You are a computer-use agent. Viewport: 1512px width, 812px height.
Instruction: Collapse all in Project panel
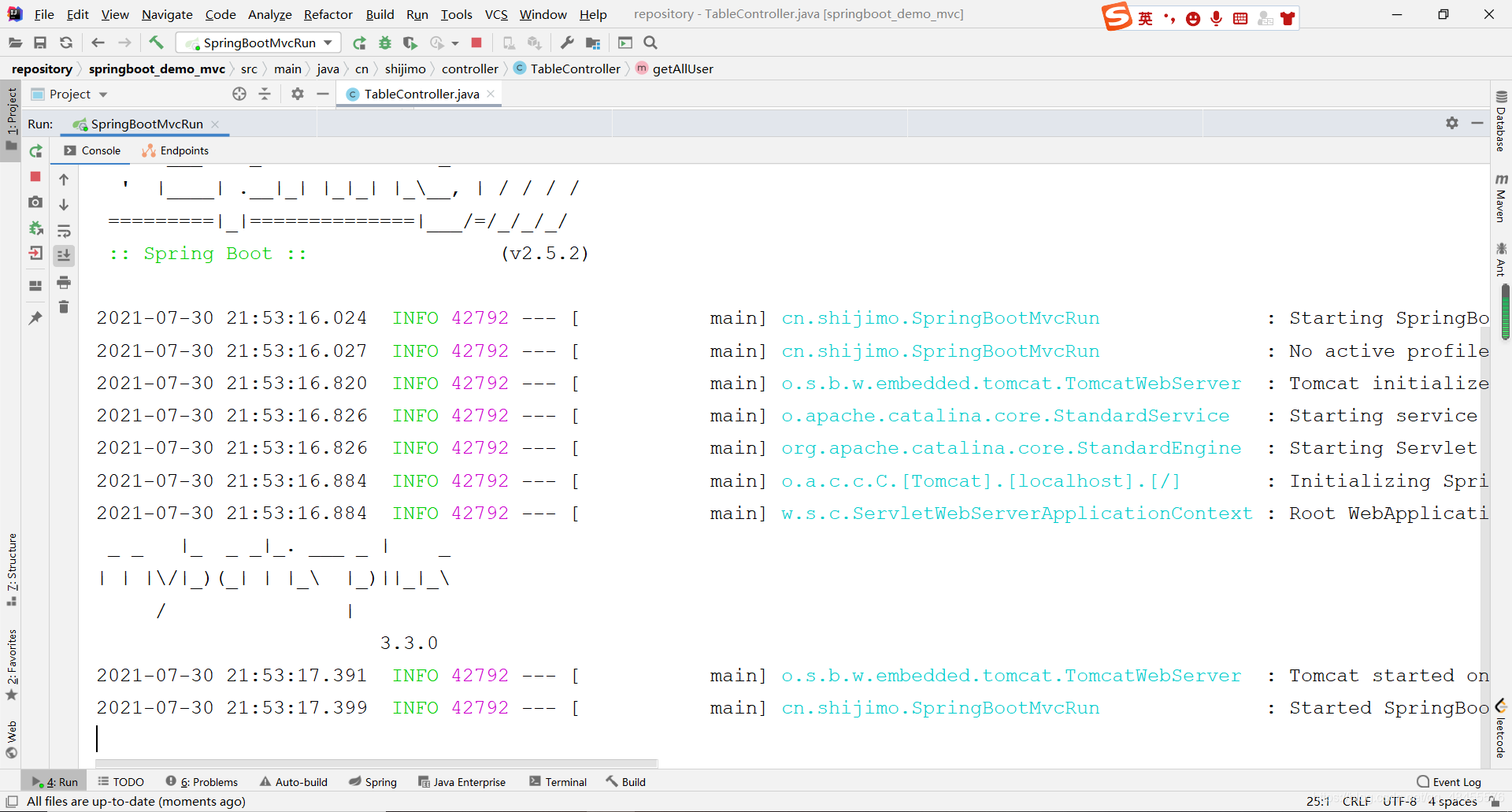(x=265, y=94)
